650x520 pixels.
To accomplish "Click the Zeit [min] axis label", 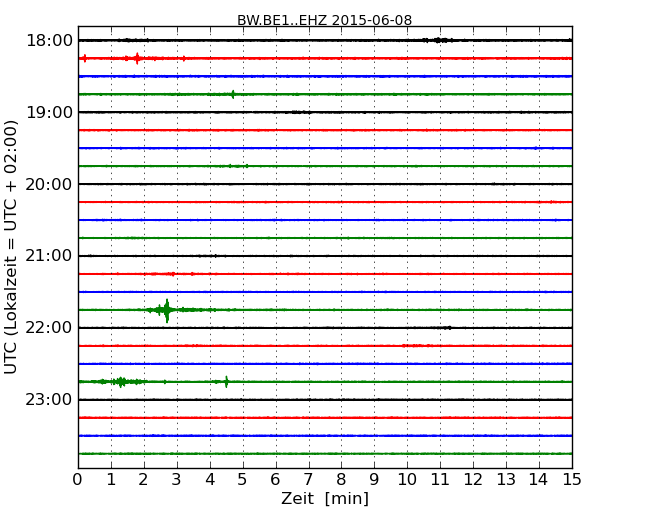I will [x=325, y=498].
